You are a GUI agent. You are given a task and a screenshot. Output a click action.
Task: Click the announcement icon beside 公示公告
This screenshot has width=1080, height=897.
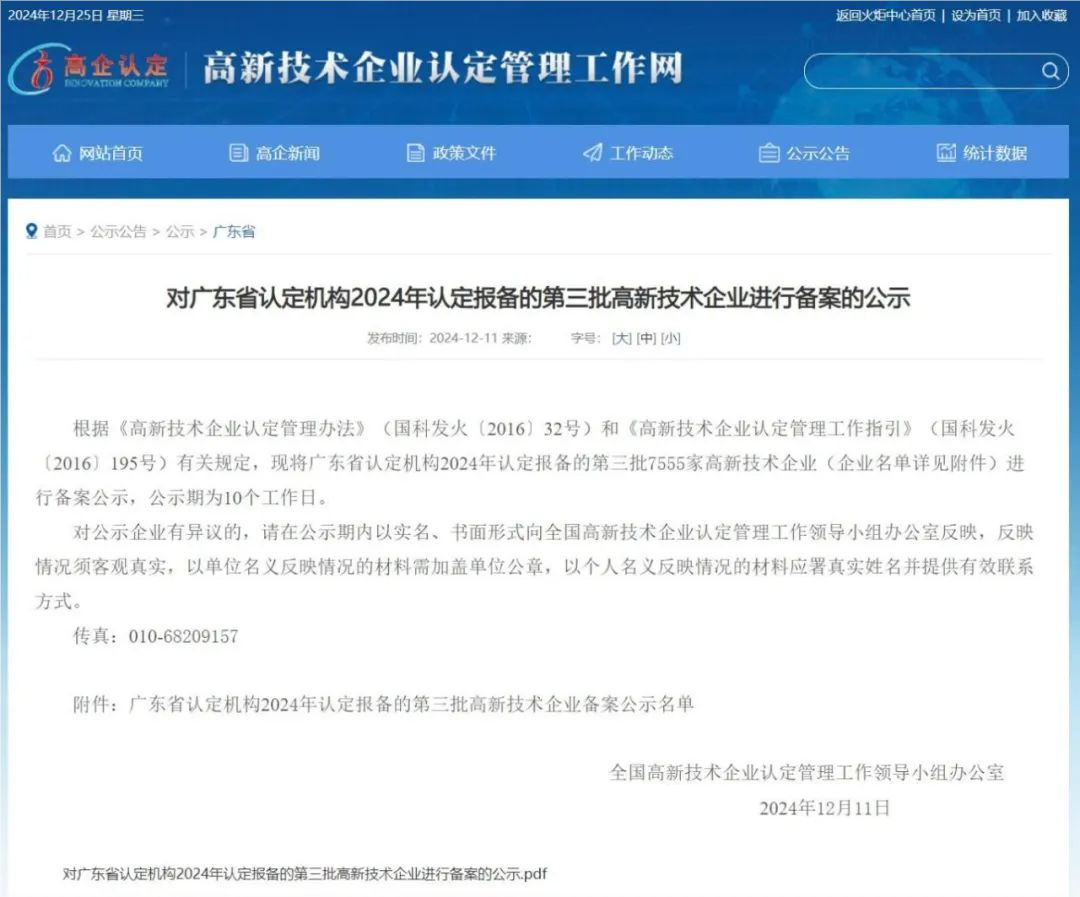(x=767, y=152)
